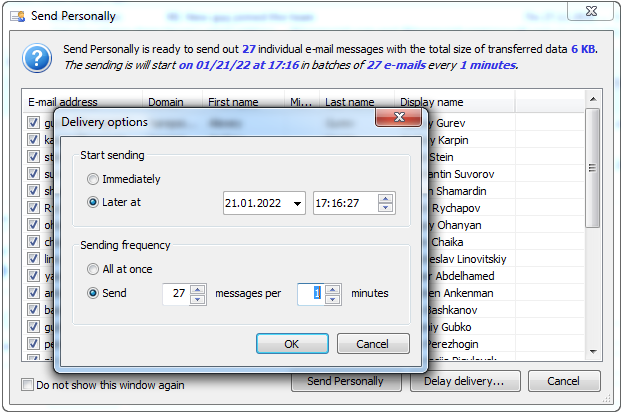The width and height of the screenshot is (623, 414).
Task: Uncheck the Perezhogin recipient row checkbox
Action: (x=33, y=344)
